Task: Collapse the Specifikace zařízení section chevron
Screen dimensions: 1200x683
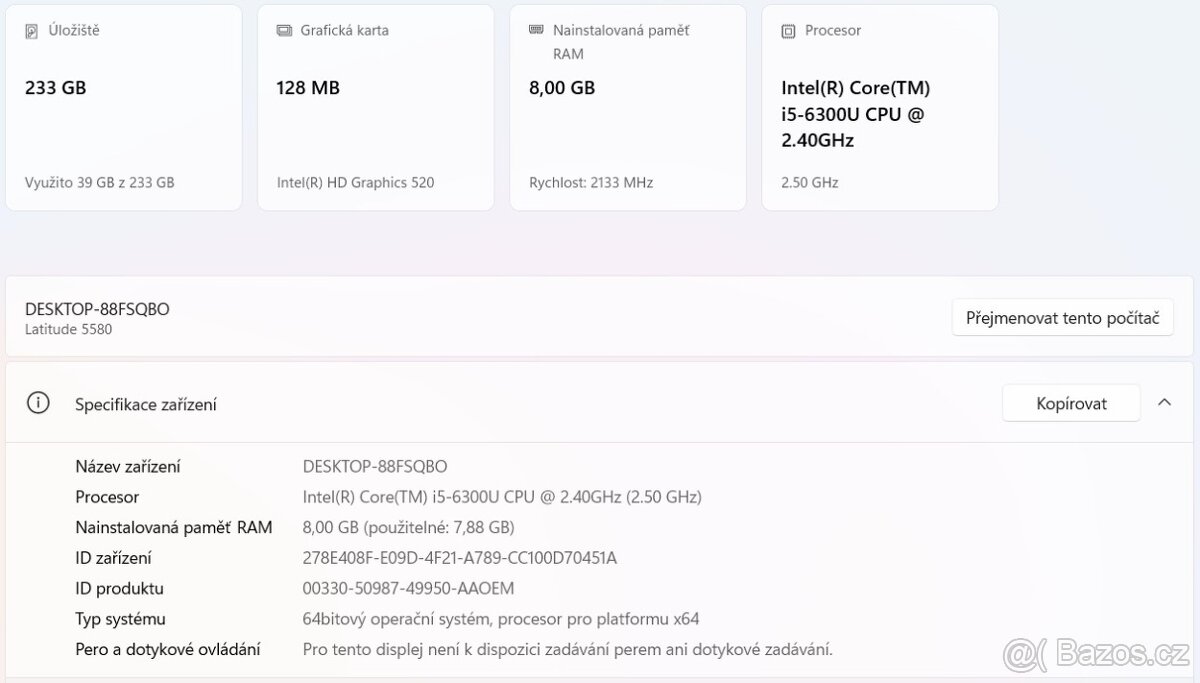Action: click(x=1164, y=402)
